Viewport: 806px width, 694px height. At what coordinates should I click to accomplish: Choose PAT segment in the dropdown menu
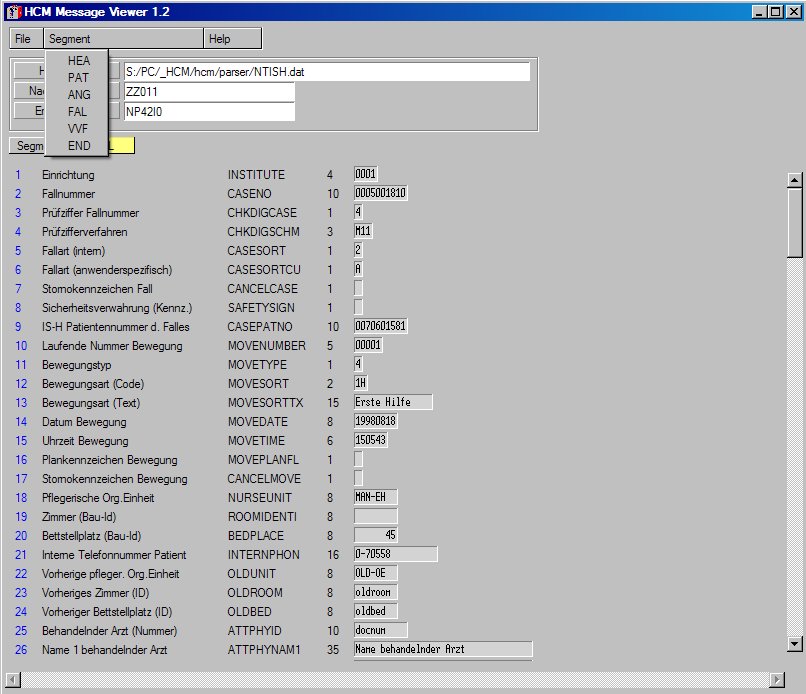79,78
